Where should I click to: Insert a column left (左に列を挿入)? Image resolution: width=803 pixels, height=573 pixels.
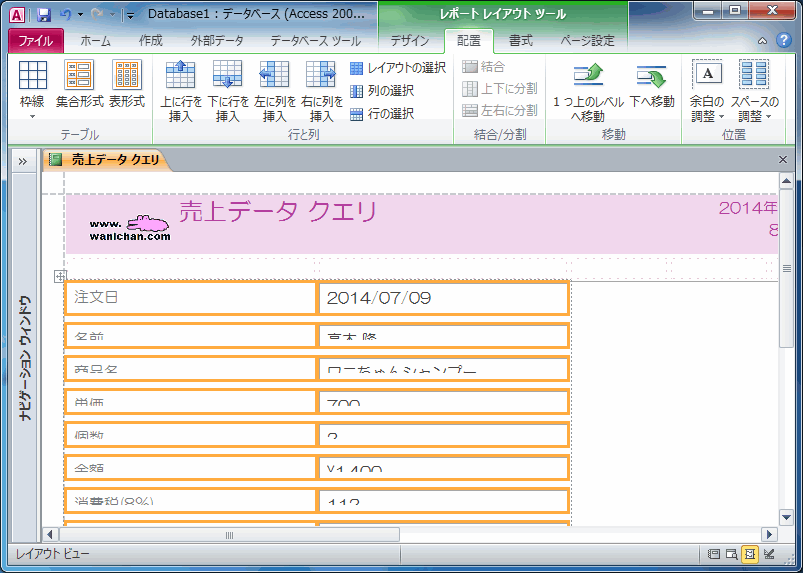274,91
